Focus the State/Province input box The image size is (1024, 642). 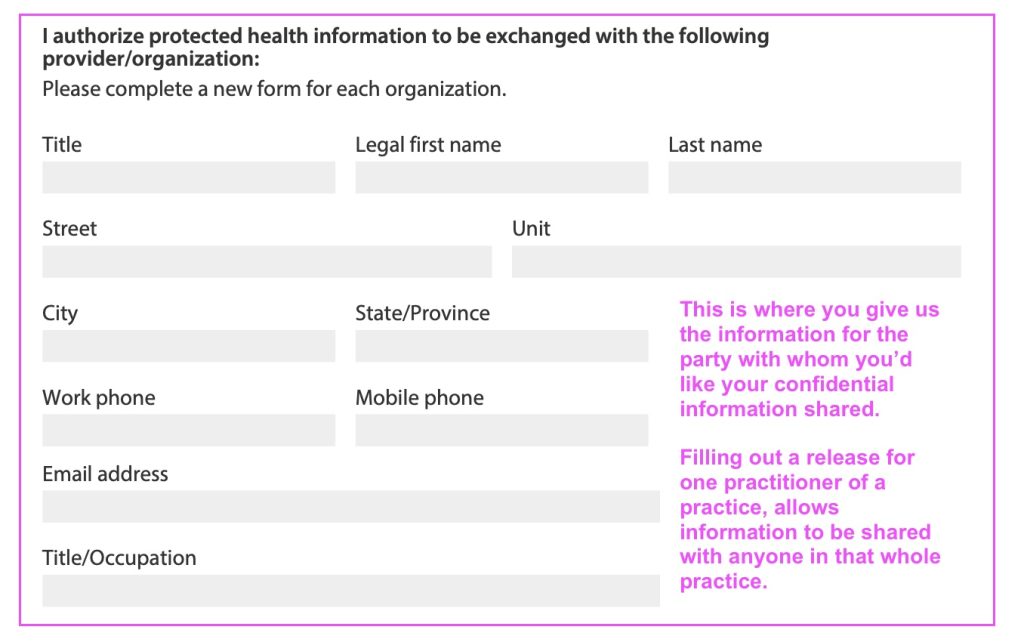[502, 345]
